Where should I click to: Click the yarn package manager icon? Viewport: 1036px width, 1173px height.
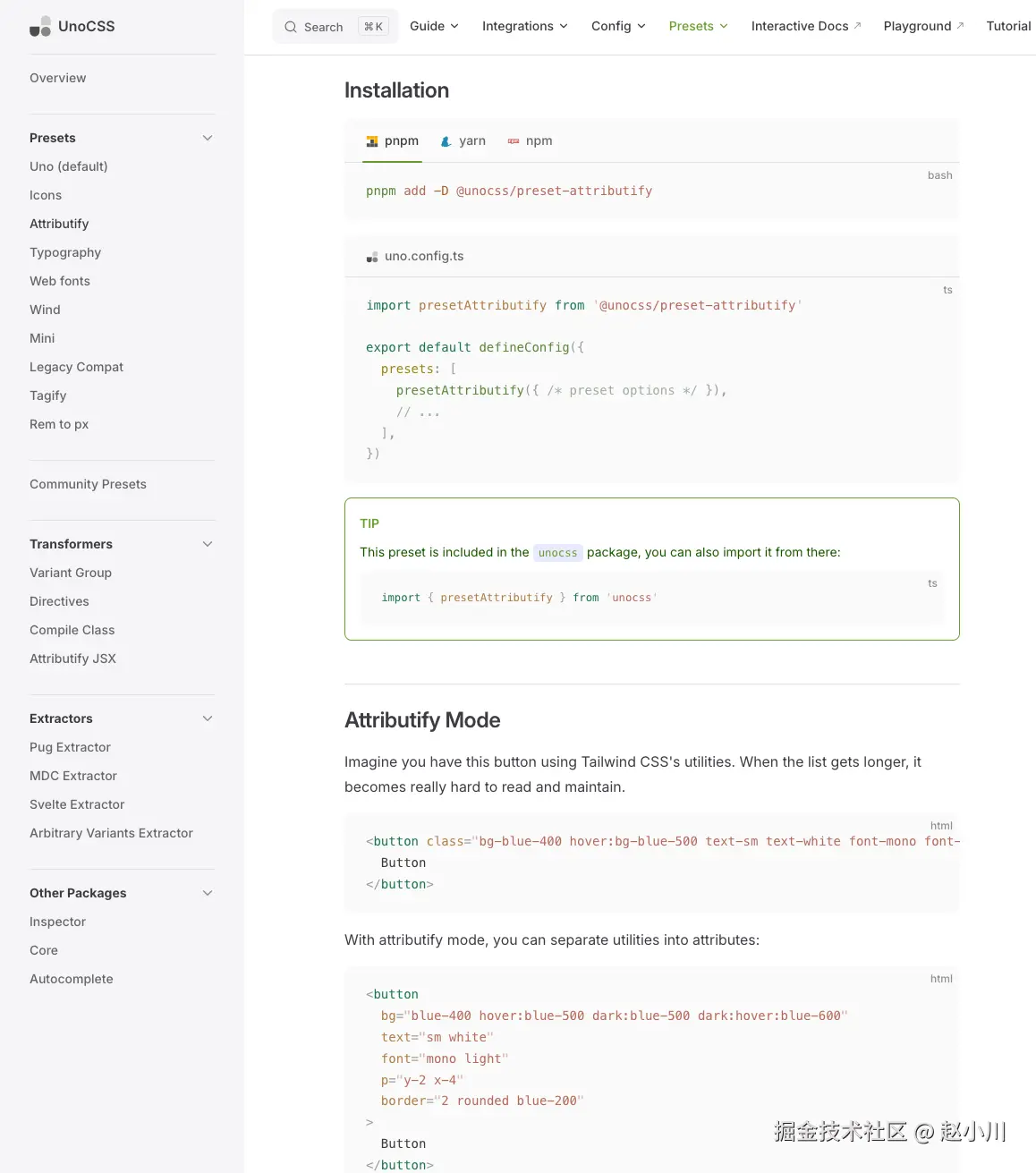click(x=446, y=141)
